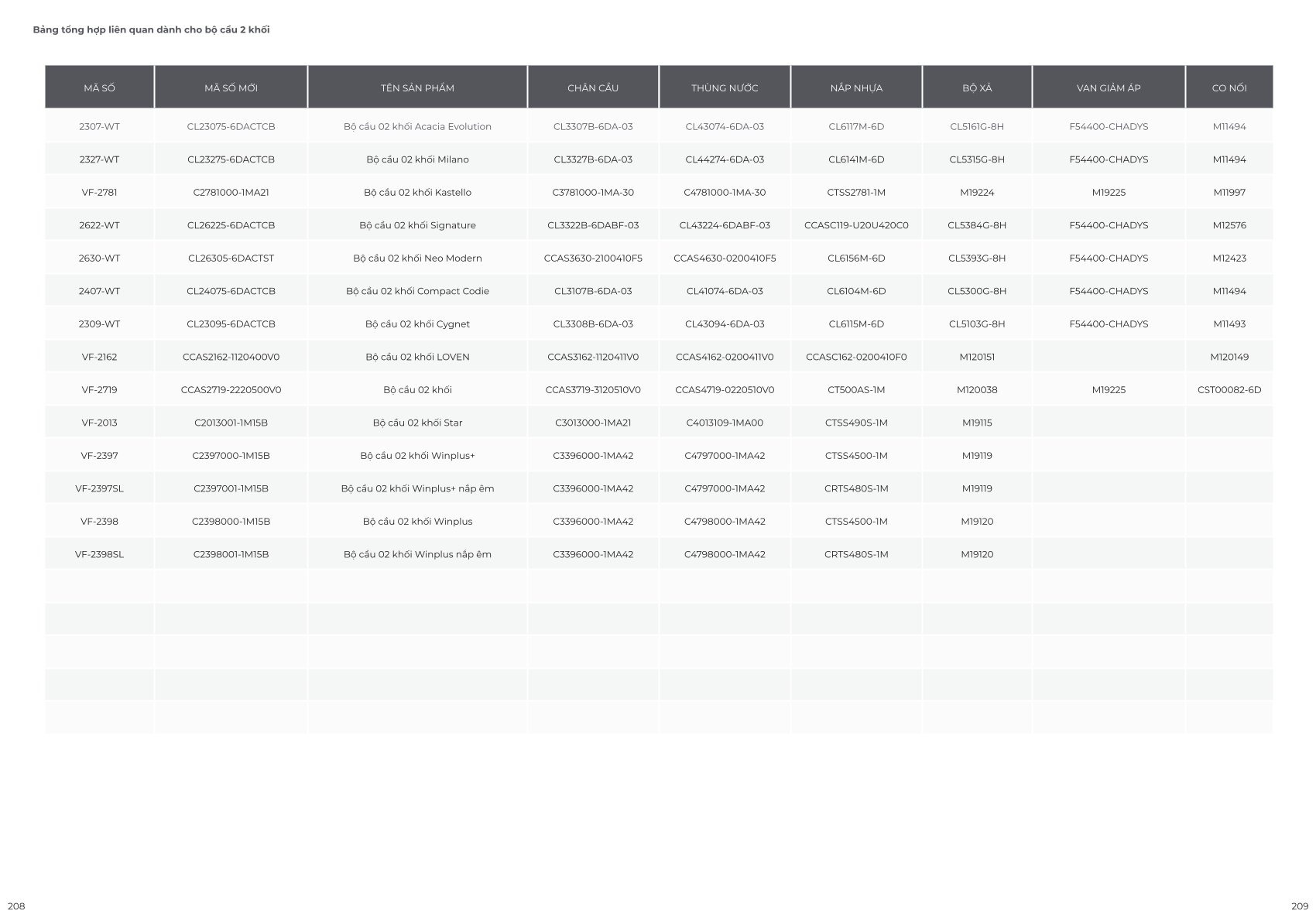Select cell CL26305-6DACTST
The height and width of the screenshot is (921, 1316).
coord(231,258)
